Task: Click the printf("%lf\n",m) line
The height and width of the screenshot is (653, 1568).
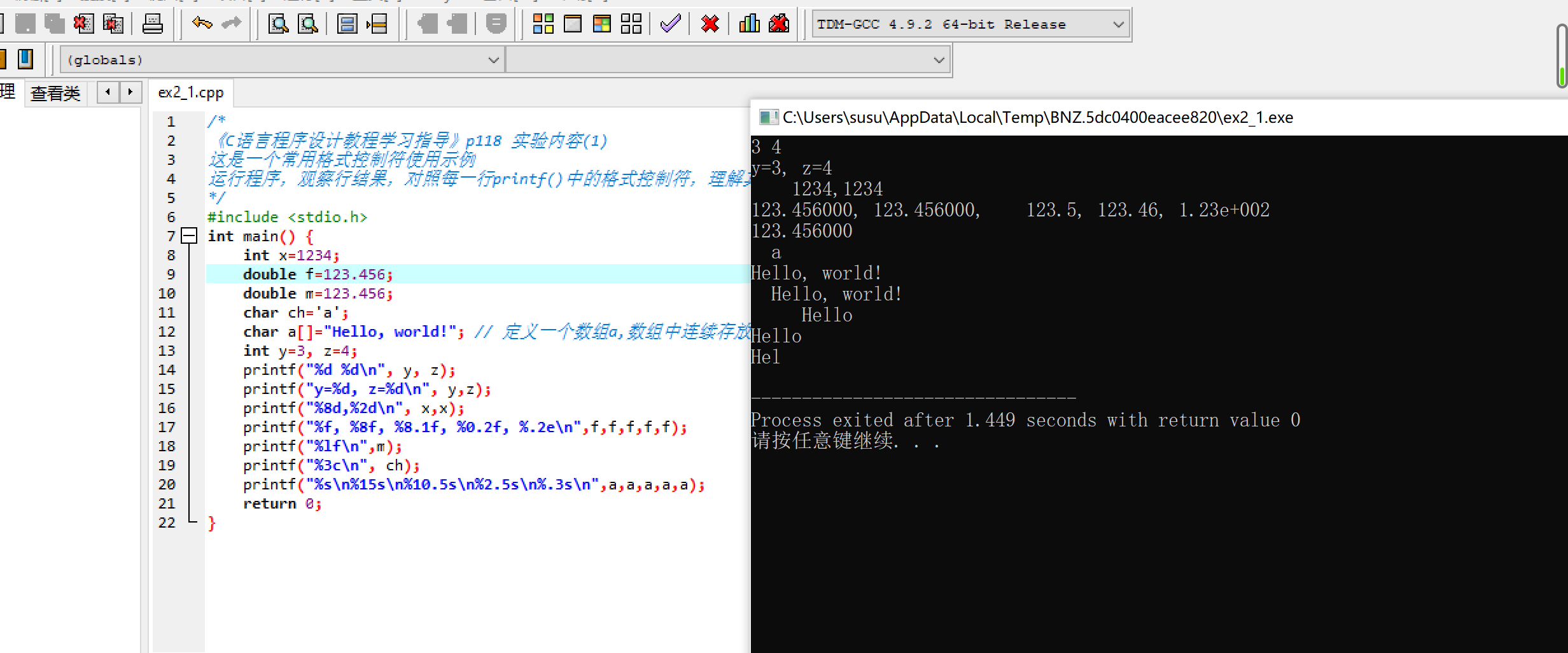Action: point(323,446)
